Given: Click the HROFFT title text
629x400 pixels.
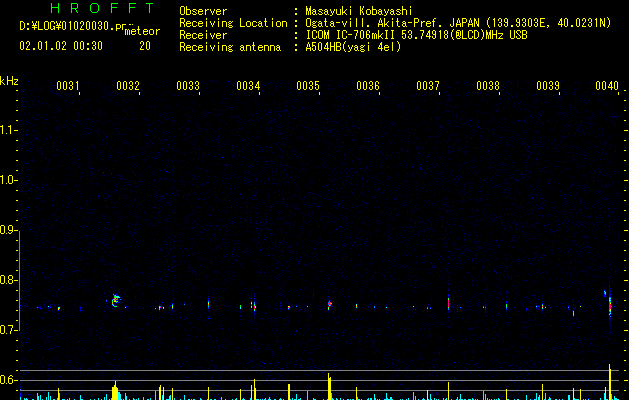Looking at the screenshot, I should click(x=103, y=8).
